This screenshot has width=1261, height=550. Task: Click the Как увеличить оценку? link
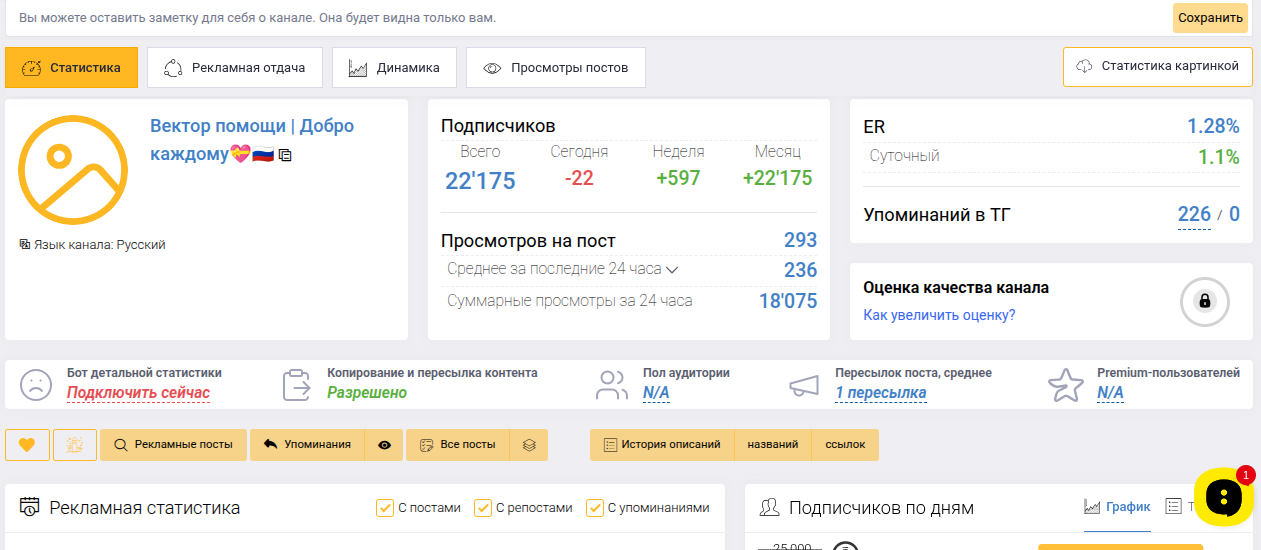tap(939, 315)
